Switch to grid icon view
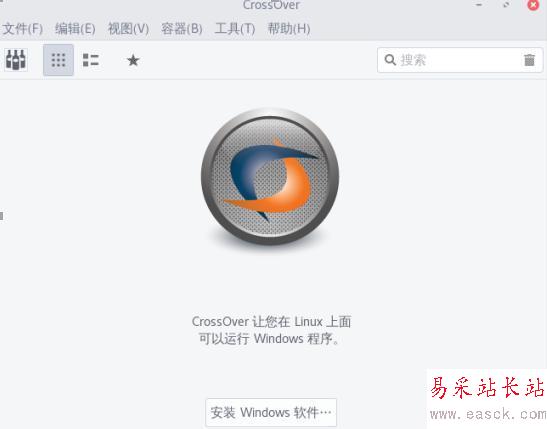This screenshot has height=429, width=547. [58, 60]
